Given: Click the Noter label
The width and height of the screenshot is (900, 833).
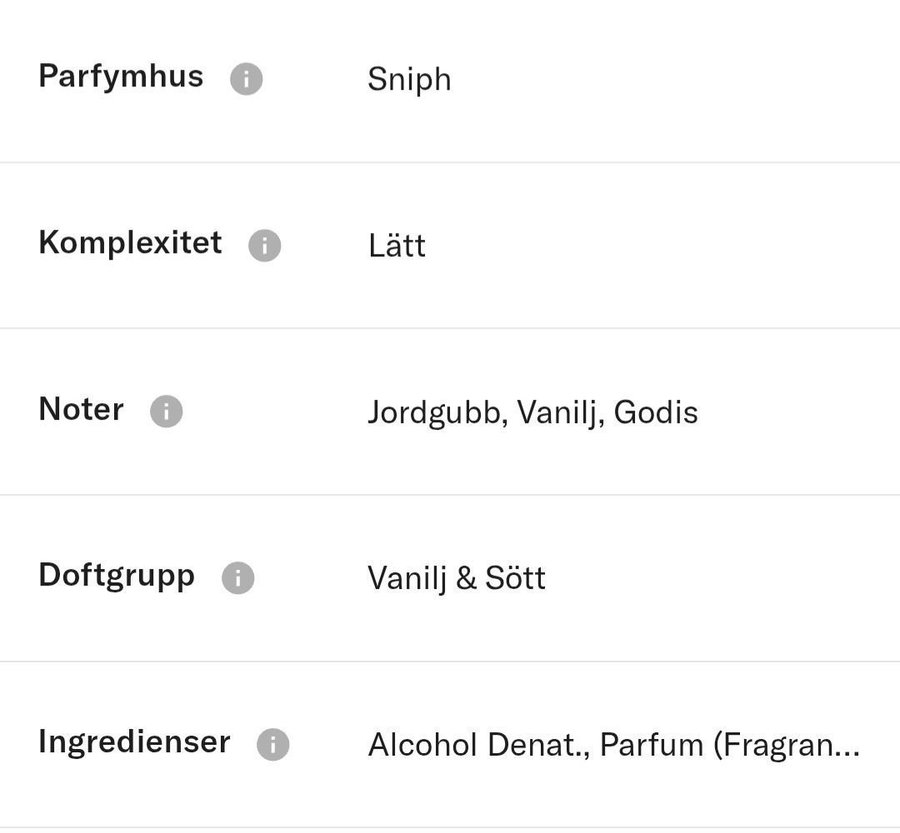Looking at the screenshot, I should 81,409.
